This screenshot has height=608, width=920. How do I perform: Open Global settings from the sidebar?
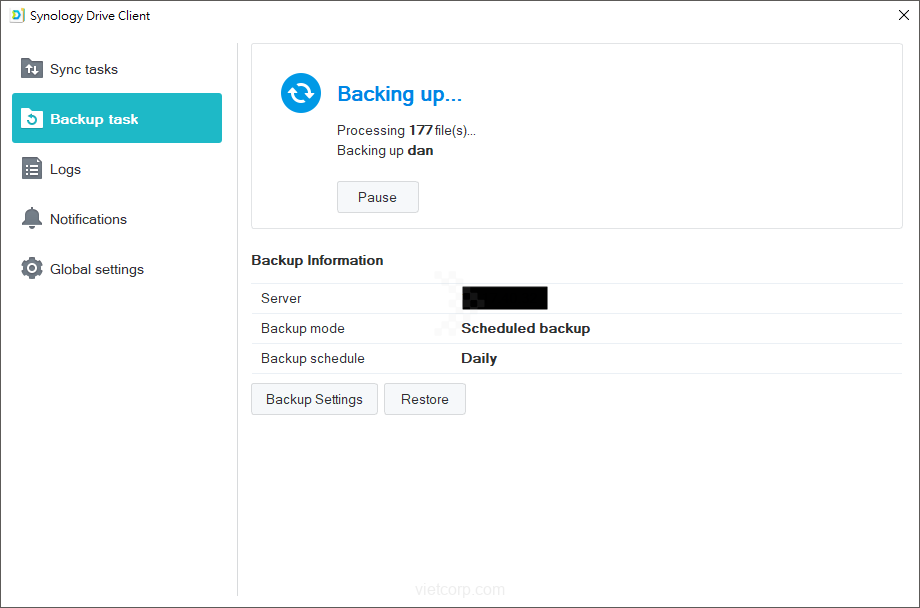pos(97,269)
